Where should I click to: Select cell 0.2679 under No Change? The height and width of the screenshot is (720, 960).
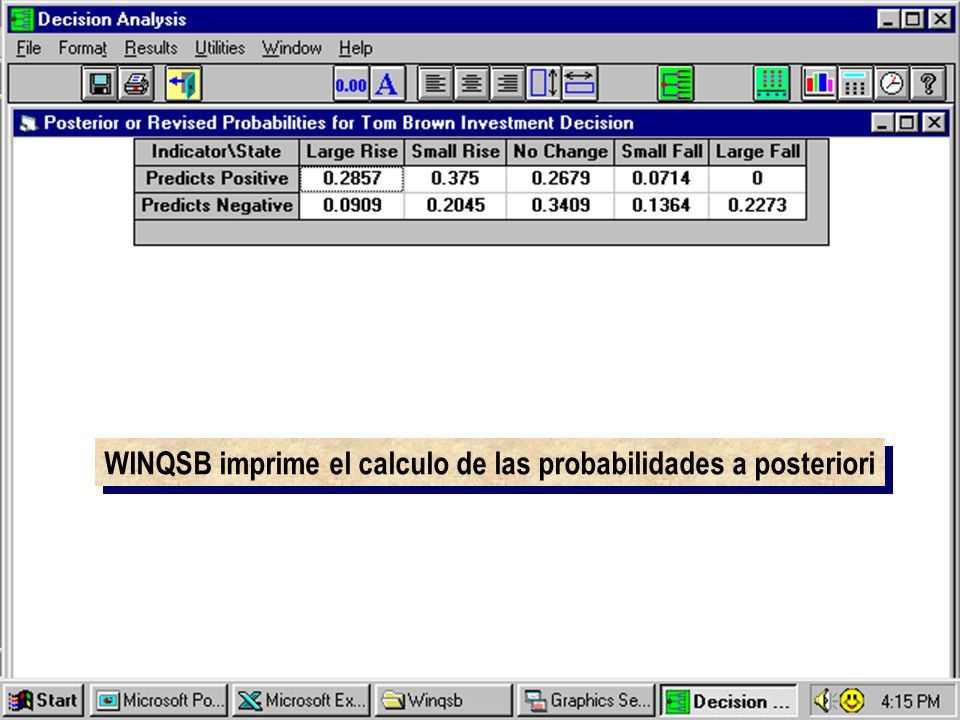coord(560,179)
